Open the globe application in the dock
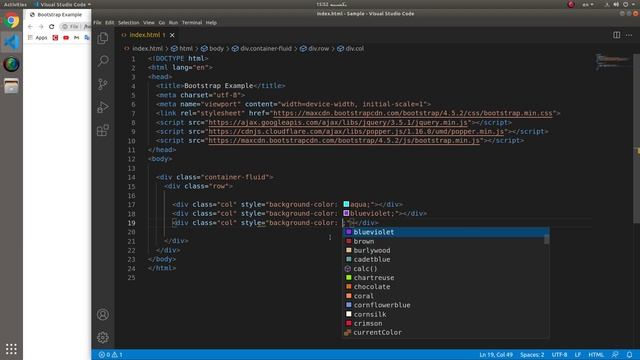The image size is (640, 360). click(11, 64)
